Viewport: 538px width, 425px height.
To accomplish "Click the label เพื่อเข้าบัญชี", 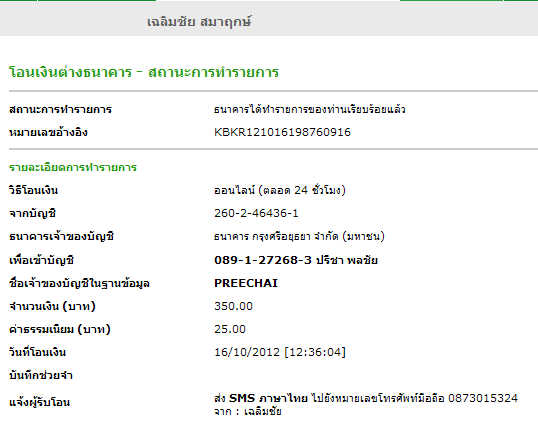I will click(x=42, y=260).
